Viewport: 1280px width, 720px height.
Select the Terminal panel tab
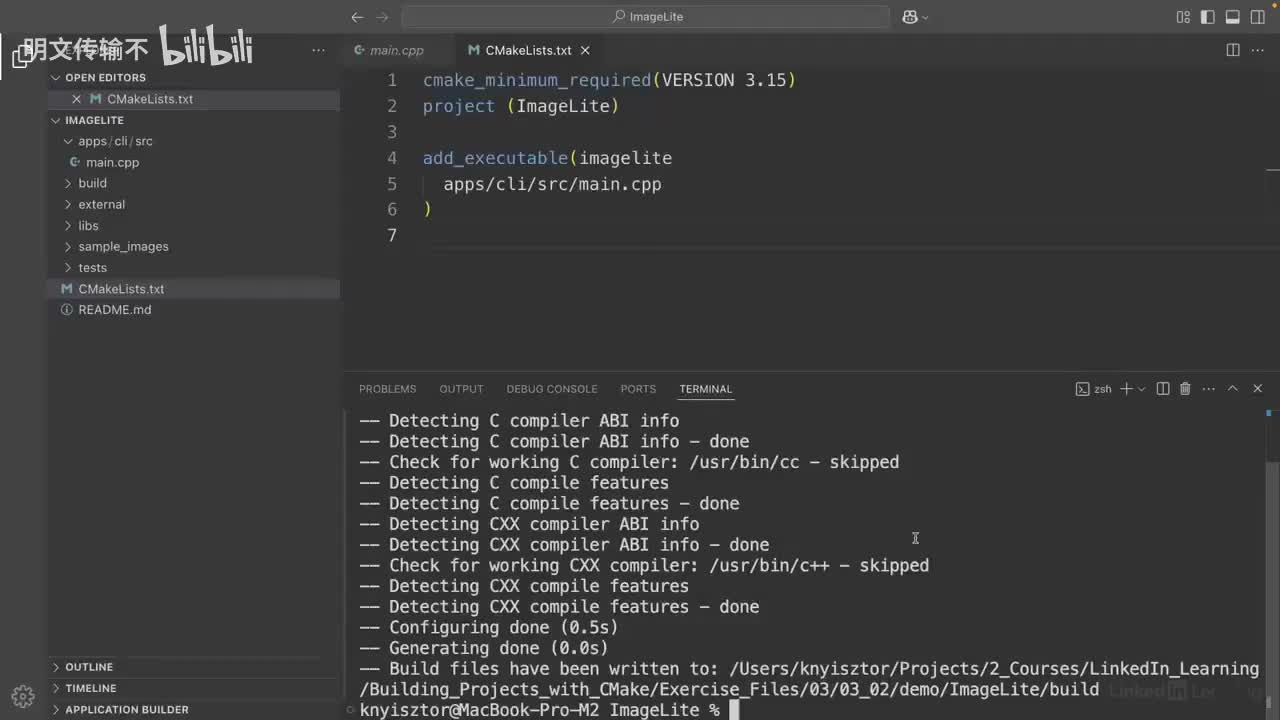[706, 389]
